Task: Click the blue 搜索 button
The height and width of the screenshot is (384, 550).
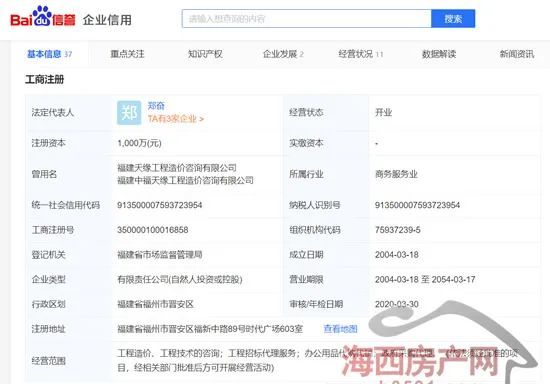Action: pyautogui.click(x=453, y=19)
